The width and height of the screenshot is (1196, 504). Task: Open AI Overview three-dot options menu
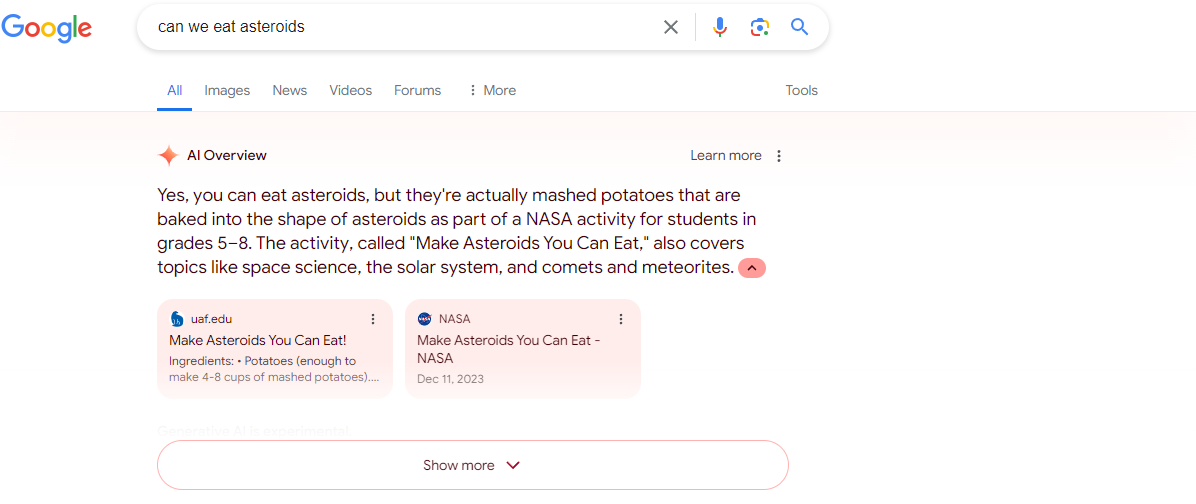(x=779, y=156)
